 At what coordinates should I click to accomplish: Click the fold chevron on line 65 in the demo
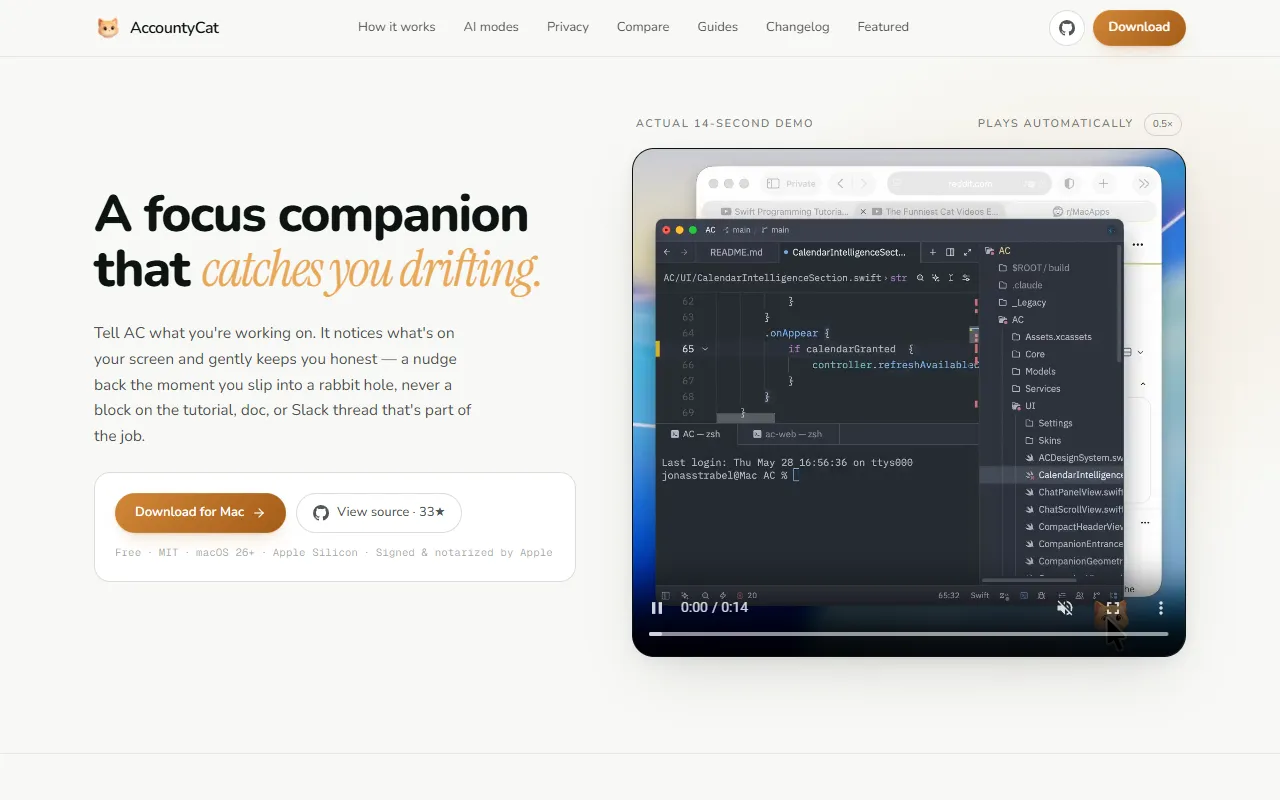pos(705,349)
